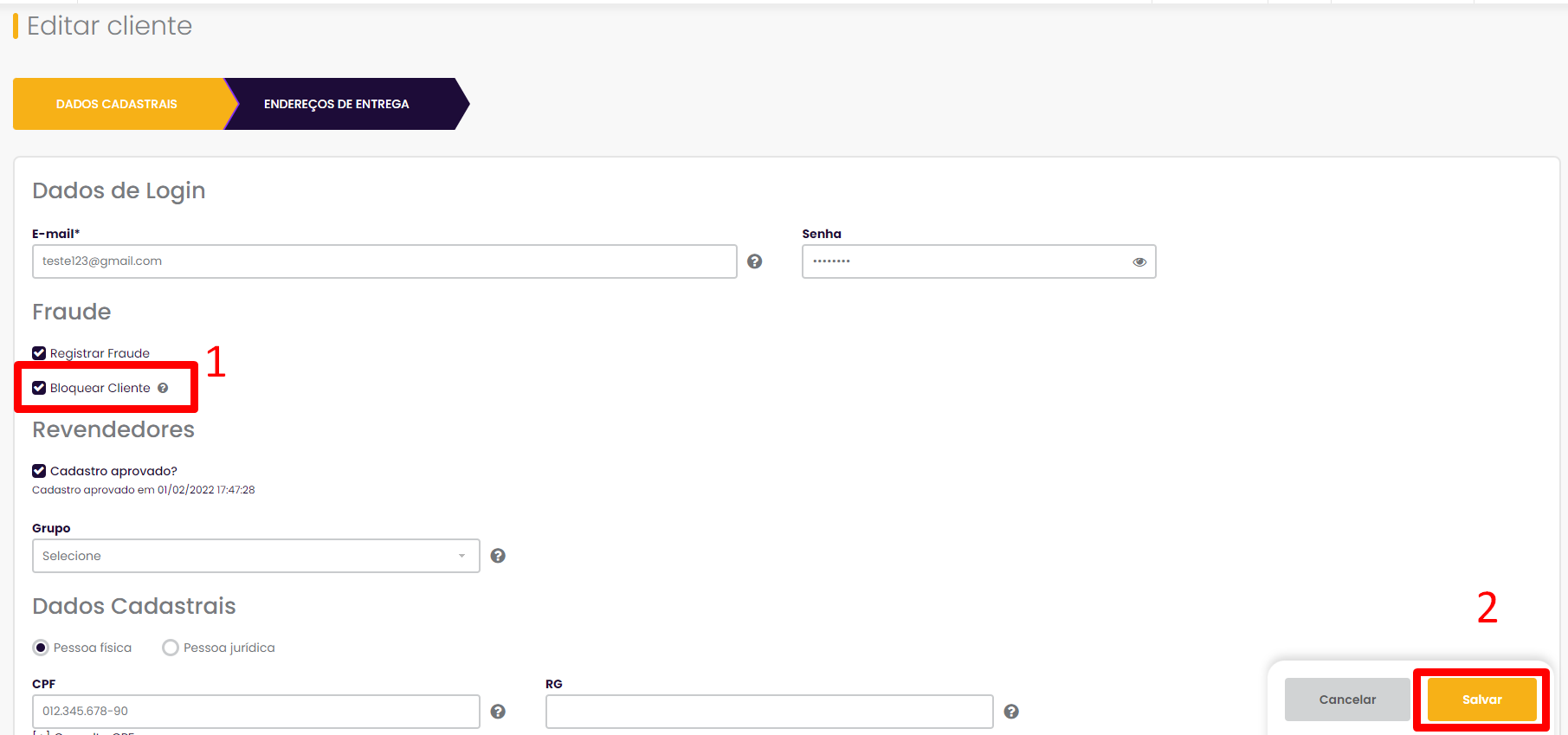The height and width of the screenshot is (735, 1568).
Task: Open the Grupo Selecione dropdown
Action: [x=256, y=556]
